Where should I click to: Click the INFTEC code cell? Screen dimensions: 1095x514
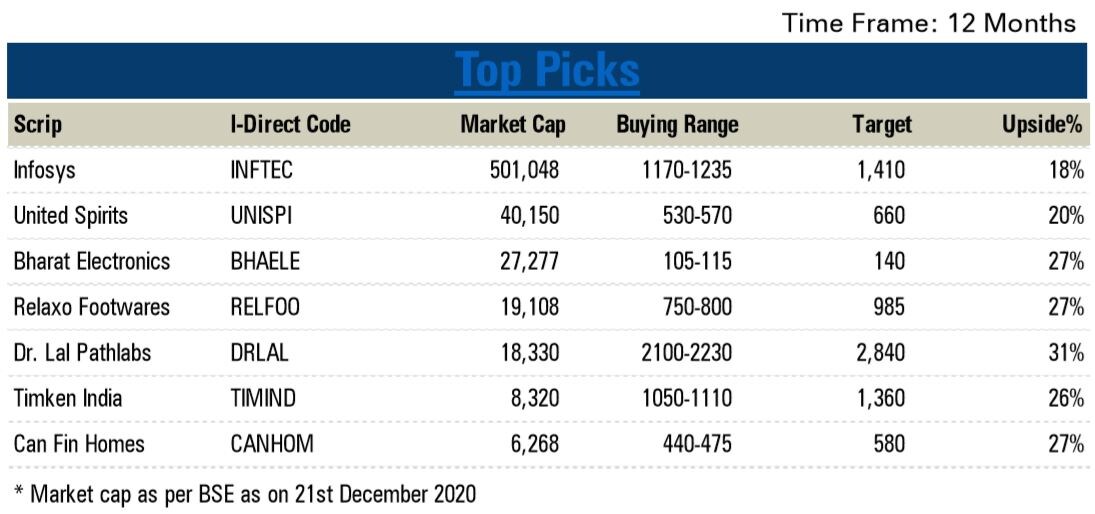261,171
